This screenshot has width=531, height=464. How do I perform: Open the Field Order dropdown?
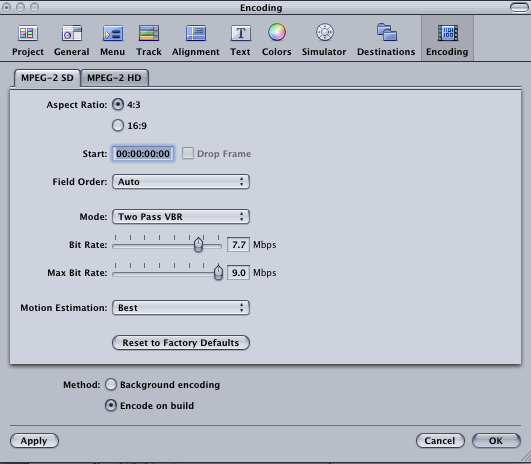click(181, 182)
